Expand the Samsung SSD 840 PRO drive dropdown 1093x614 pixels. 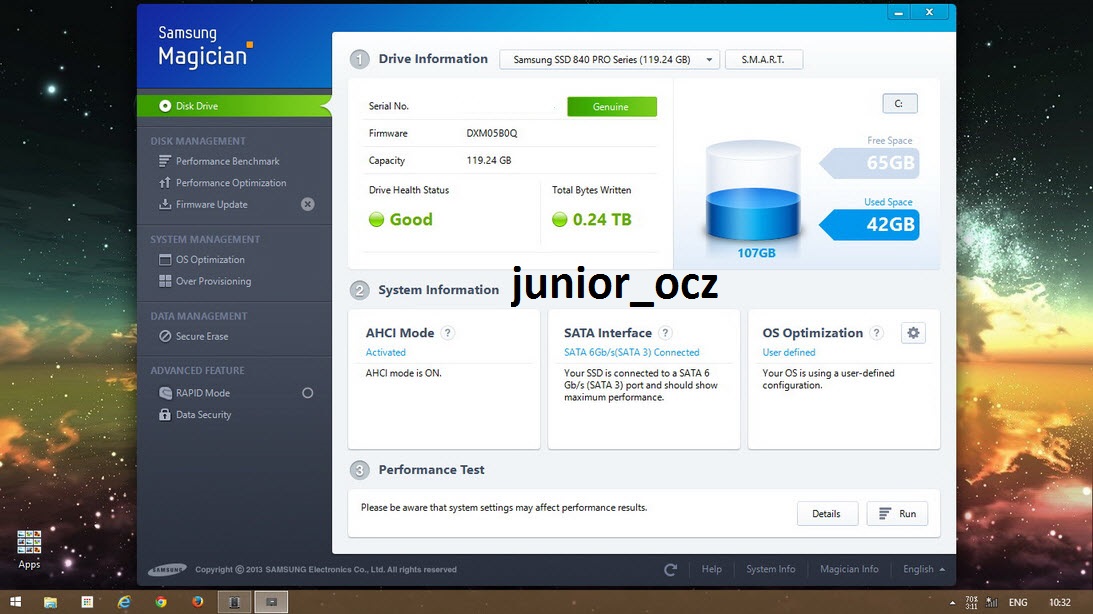pos(609,59)
